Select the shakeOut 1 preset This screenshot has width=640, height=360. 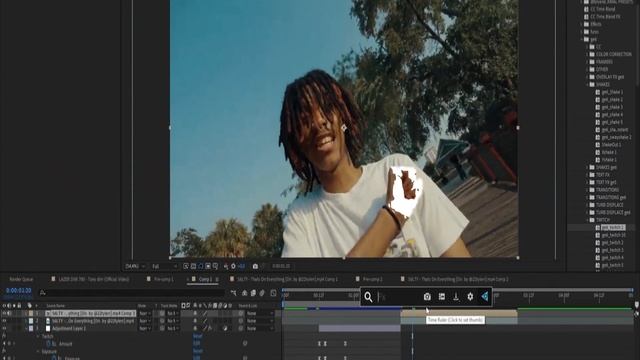click(x=611, y=145)
